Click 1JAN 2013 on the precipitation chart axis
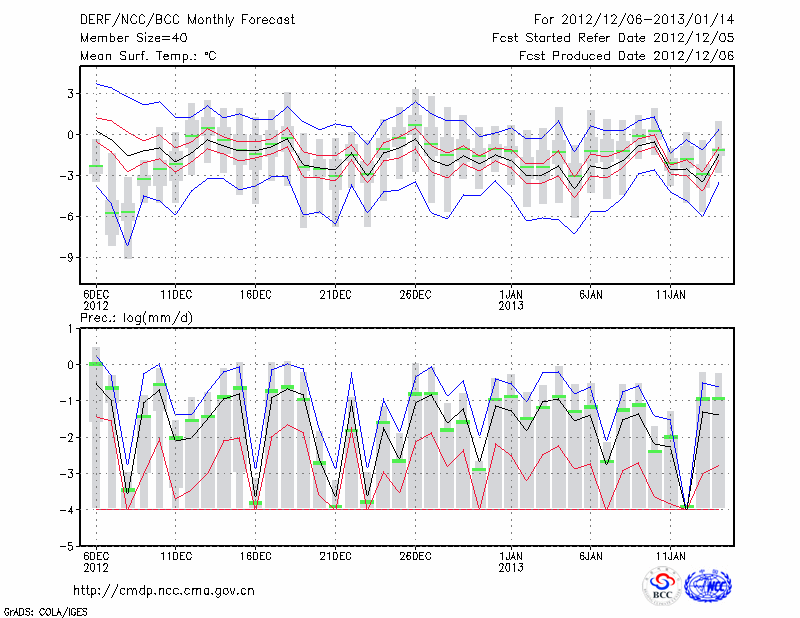Image resolution: width=800 pixels, height=618 pixels. 511,560
